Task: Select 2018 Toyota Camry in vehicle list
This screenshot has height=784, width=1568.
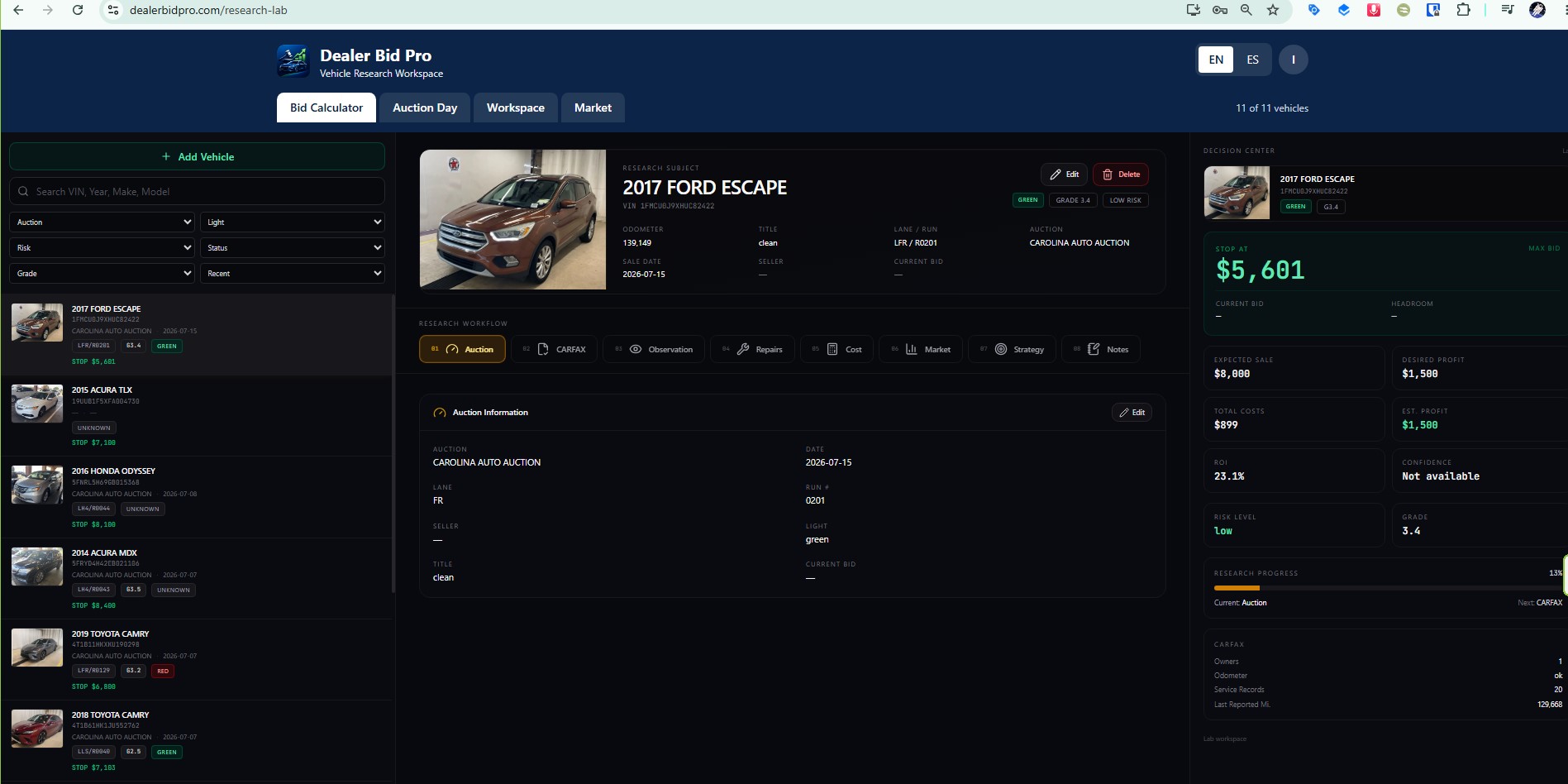Action: pos(197,741)
